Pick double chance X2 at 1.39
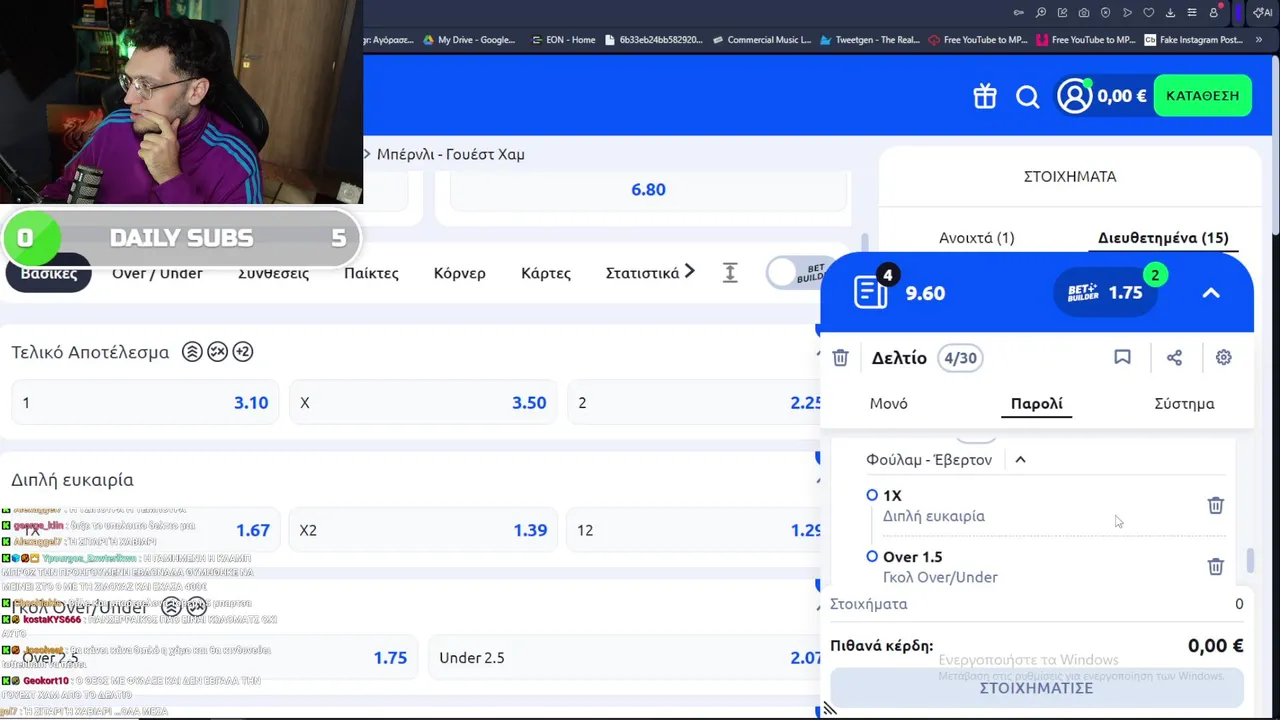Image resolution: width=1280 pixels, height=720 pixels. [423, 530]
